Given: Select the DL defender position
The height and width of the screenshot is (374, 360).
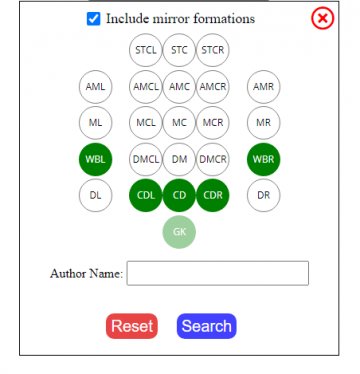Looking at the screenshot, I should pos(95,195).
